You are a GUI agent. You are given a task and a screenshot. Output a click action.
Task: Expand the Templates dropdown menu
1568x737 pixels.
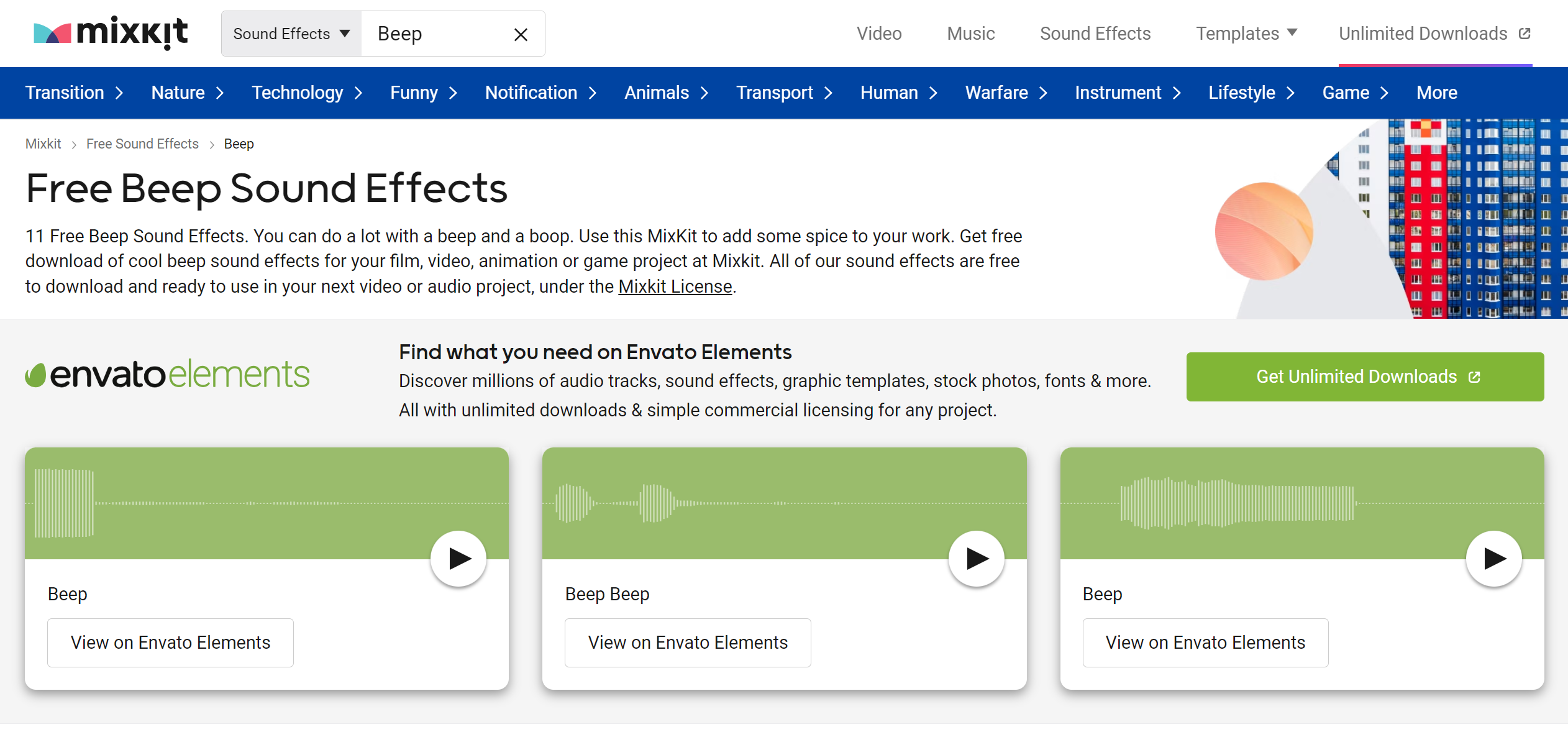pyautogui.click(x=1246, y=34)
